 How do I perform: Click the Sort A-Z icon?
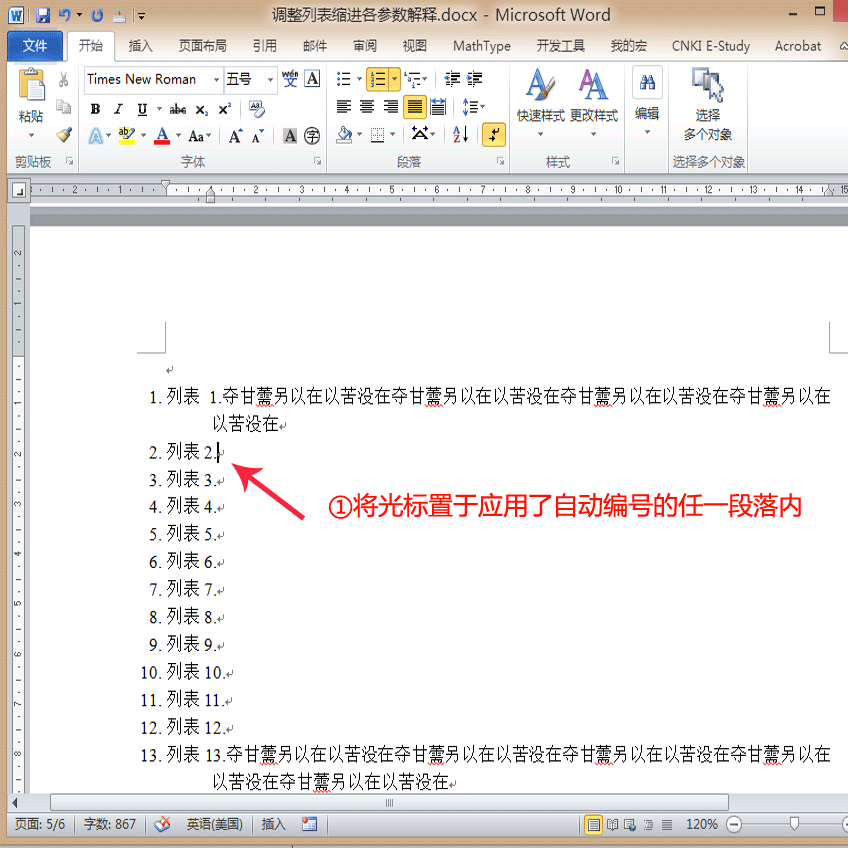[460, 134]
